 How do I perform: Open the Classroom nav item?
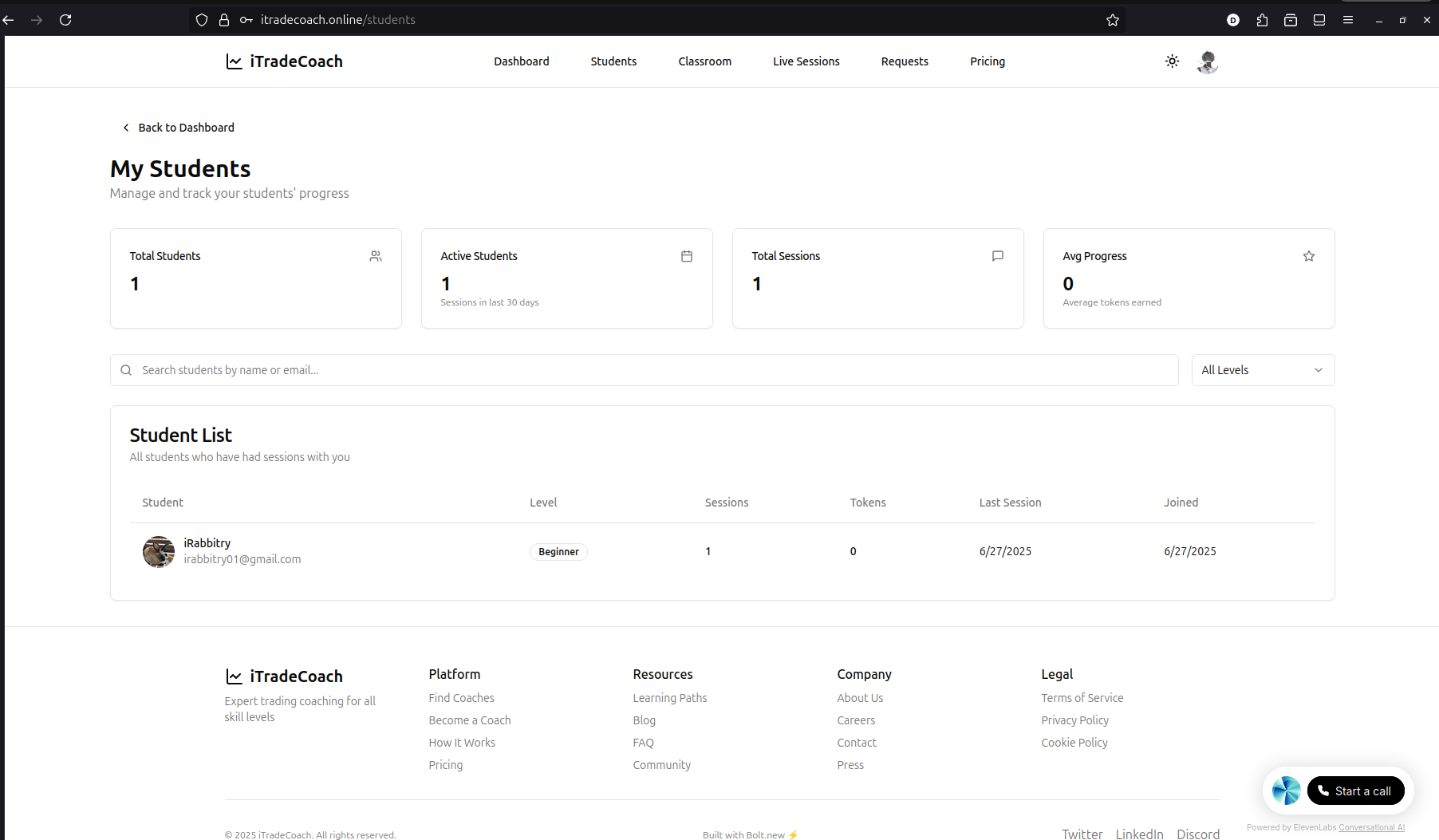pos(704,61)
